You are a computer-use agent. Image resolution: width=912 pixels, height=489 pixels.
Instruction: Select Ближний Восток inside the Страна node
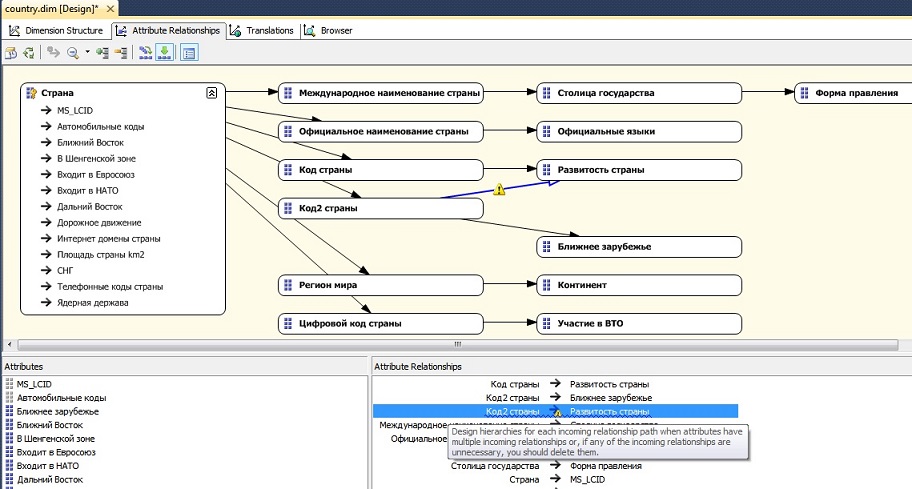tap(90, 142)
